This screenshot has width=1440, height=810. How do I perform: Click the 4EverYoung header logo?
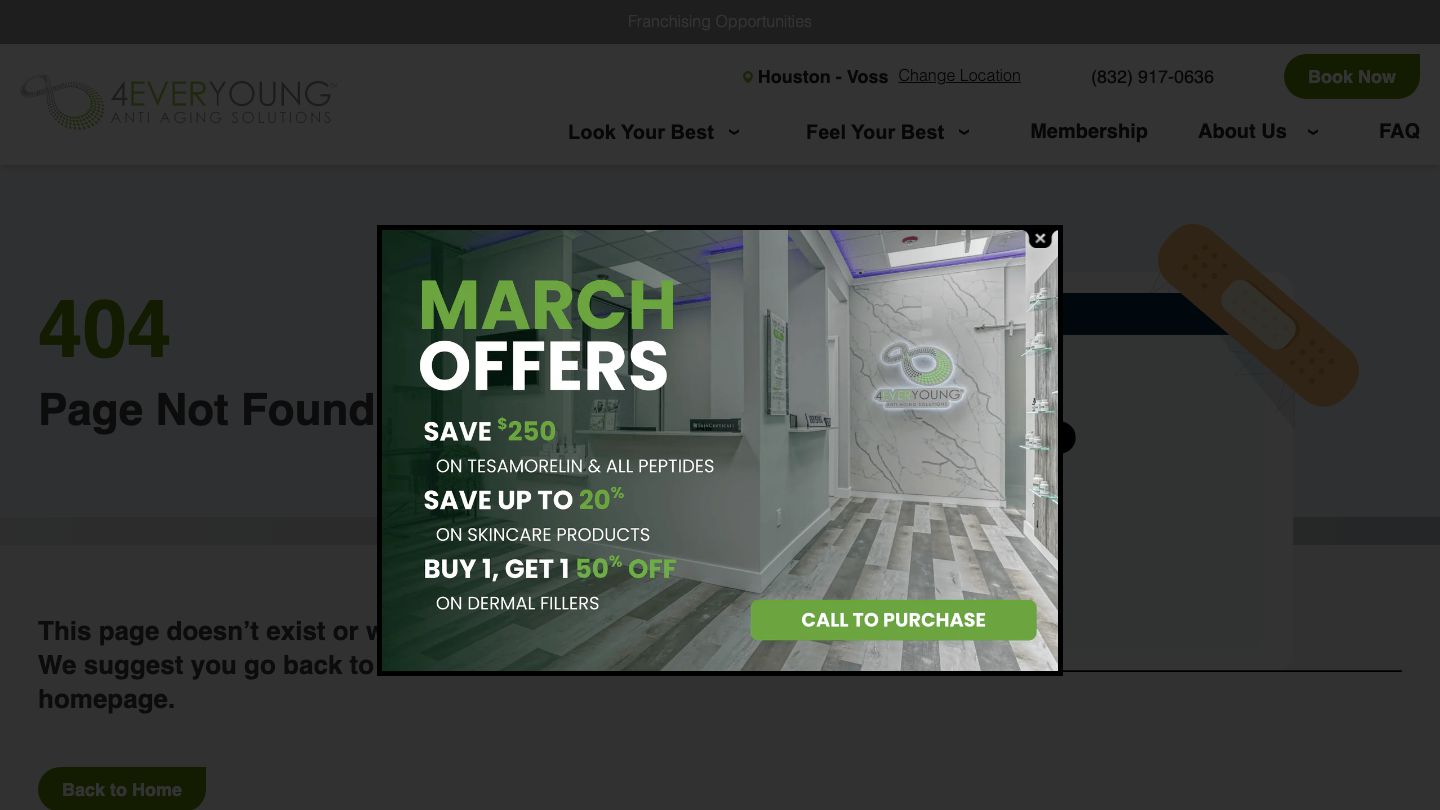click(x=178, y=102)
